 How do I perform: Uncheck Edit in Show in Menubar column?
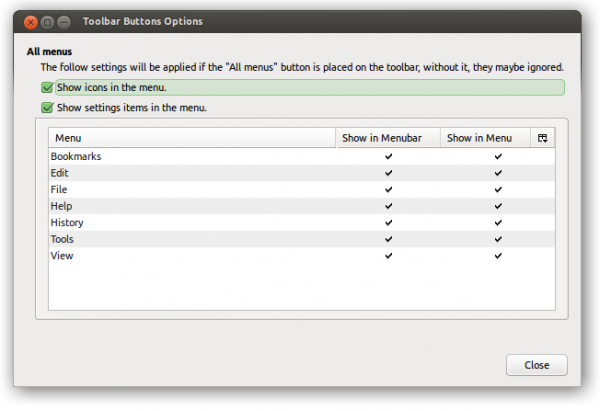(x=388, y=173)
